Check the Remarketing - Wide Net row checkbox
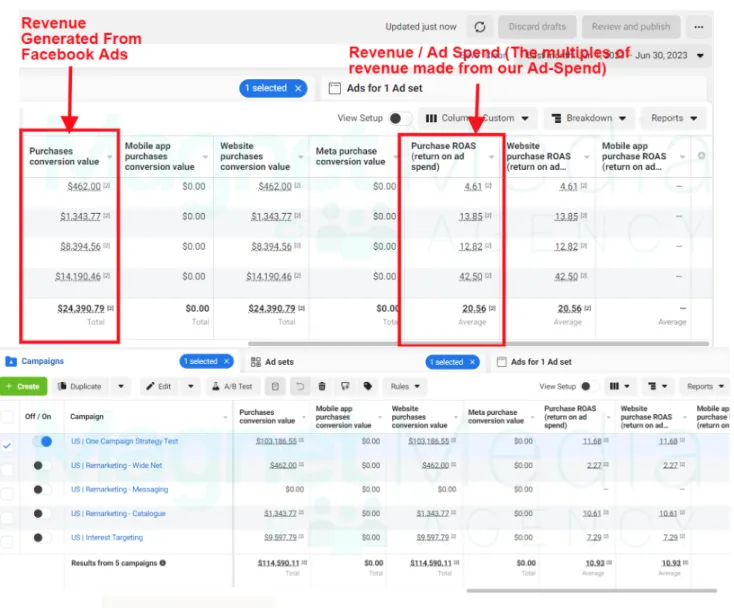The width and height of the screenshot is (734, 608). point(7,469)
